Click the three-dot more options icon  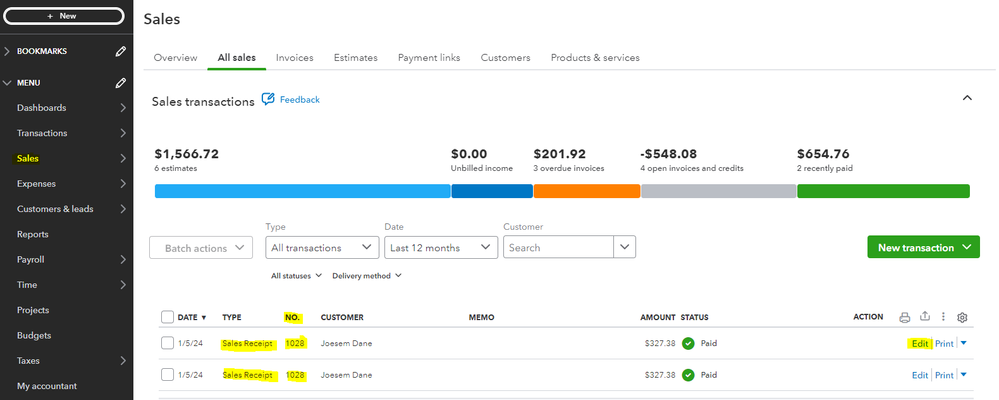tap(943, 318)
